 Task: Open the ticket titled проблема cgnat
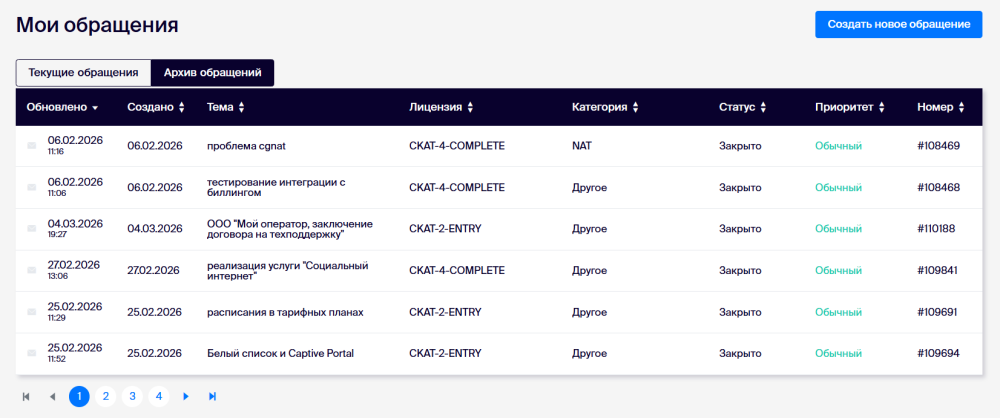tap(246, 146)
